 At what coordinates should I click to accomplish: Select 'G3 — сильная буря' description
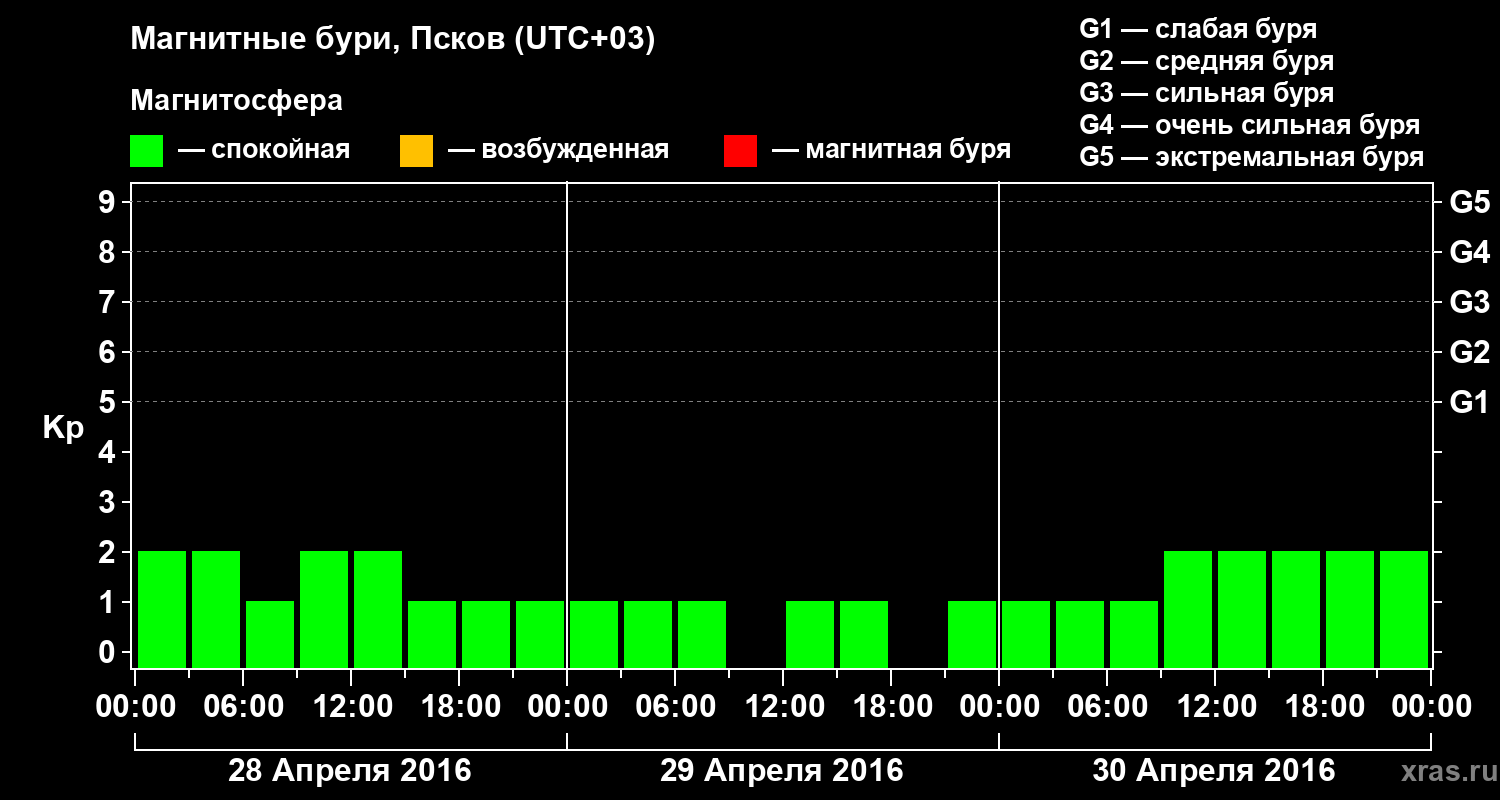click(x=1207, y=93)
